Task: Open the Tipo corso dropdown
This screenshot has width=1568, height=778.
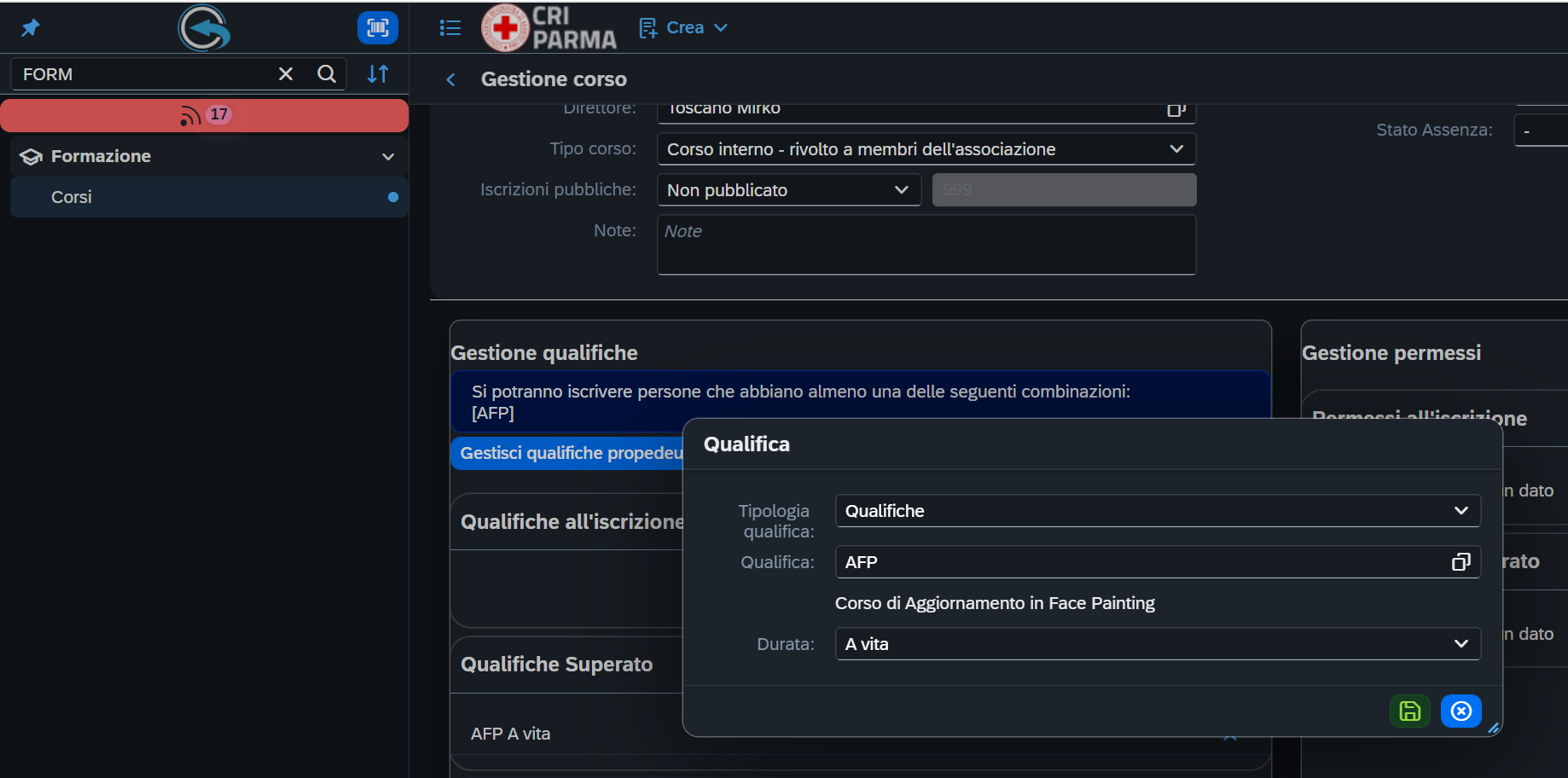Action: [926, 149]
